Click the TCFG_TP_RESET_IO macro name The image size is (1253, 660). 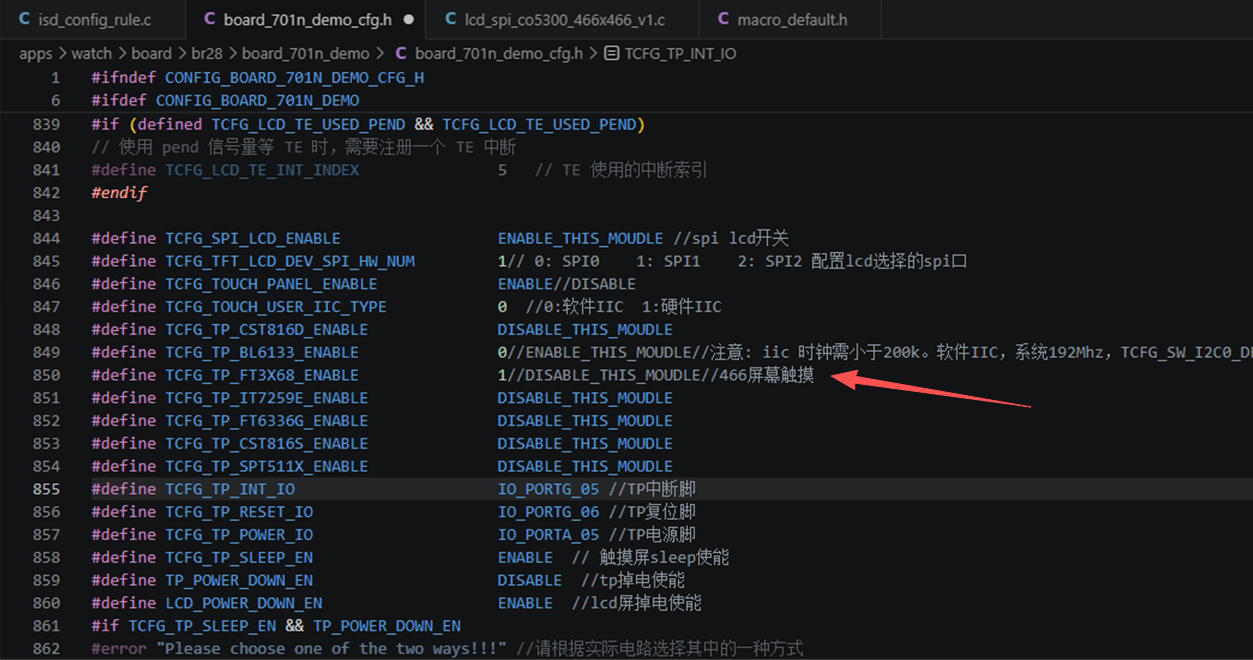point(239,513)
